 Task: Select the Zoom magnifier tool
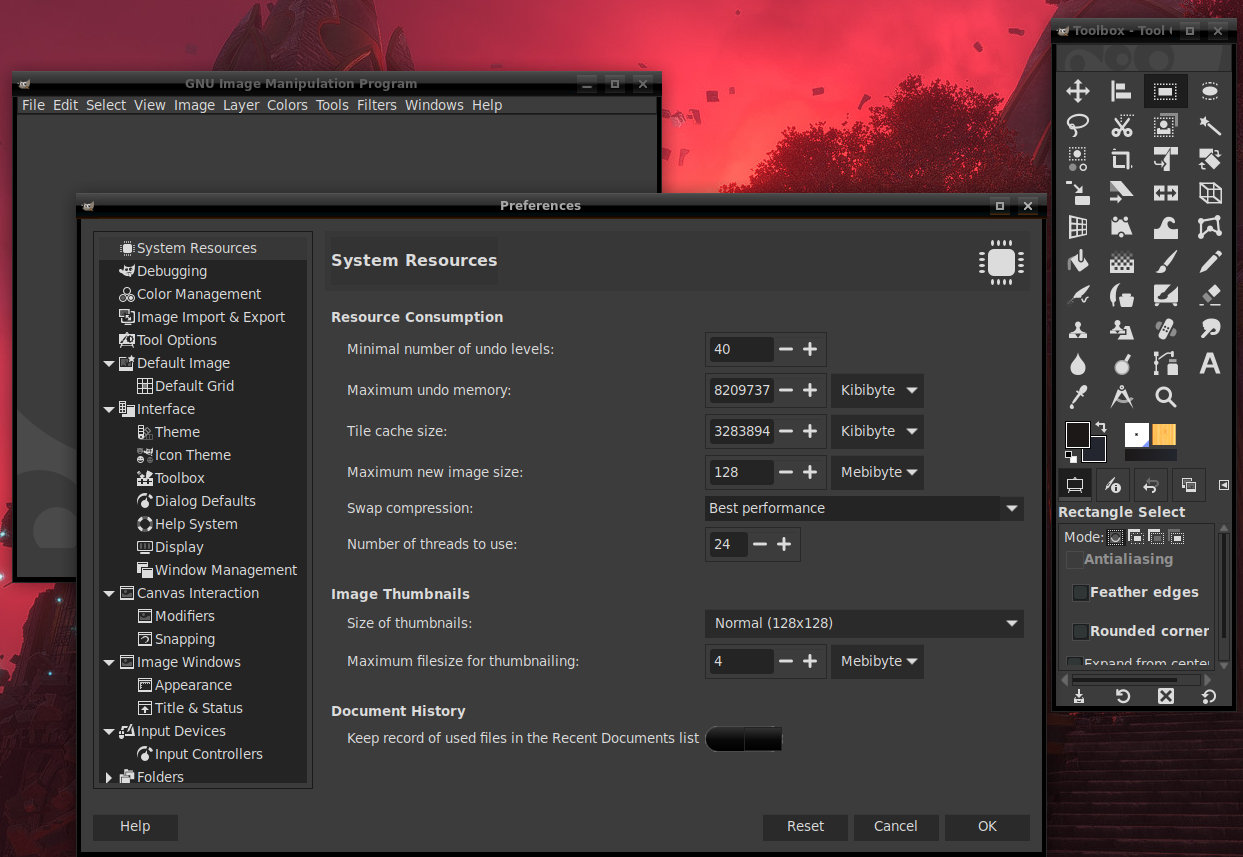tap(1166, 398)
